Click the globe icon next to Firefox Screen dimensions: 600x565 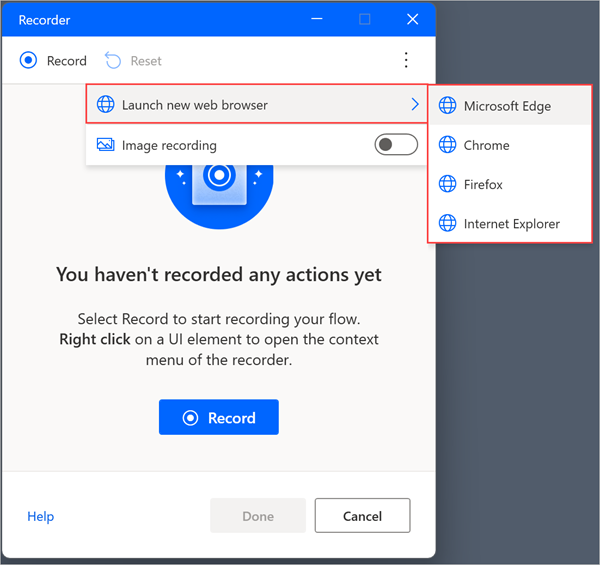[447, 184]
